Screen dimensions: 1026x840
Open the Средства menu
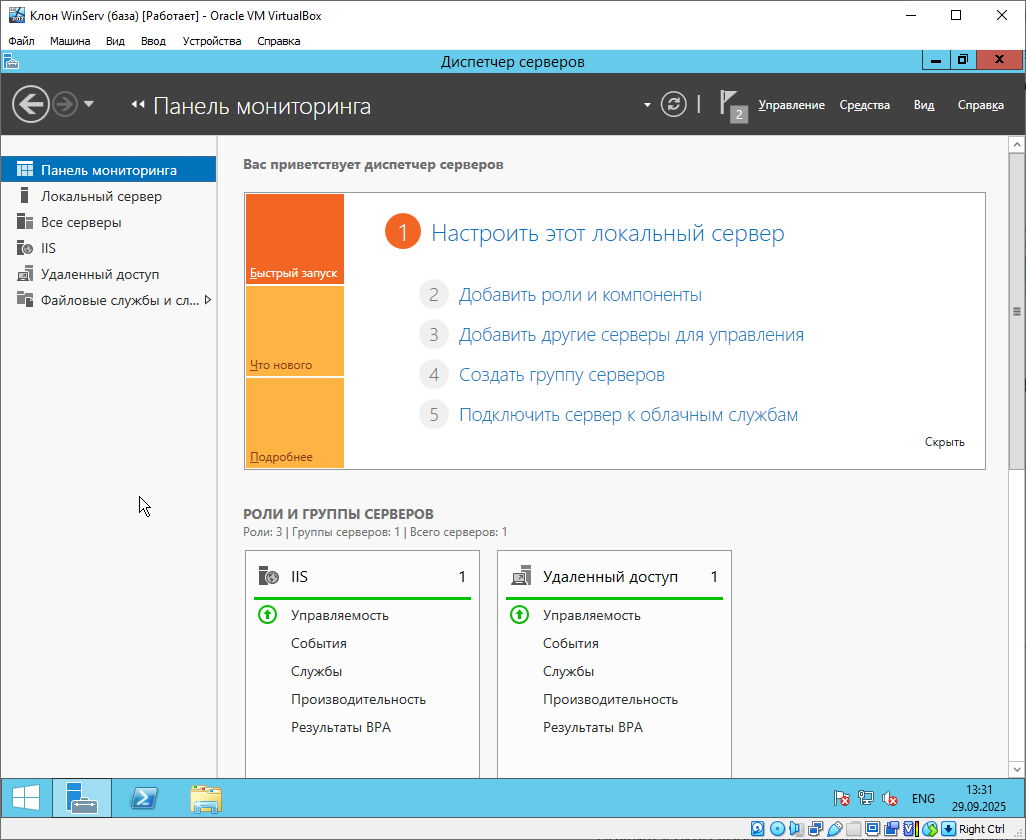(864, 105)
